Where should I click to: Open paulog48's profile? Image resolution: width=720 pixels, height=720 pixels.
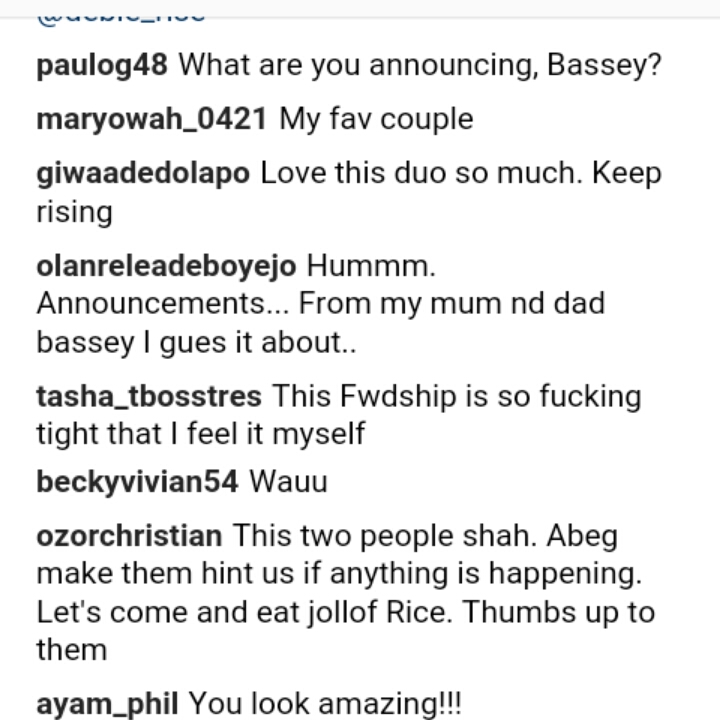106,67
